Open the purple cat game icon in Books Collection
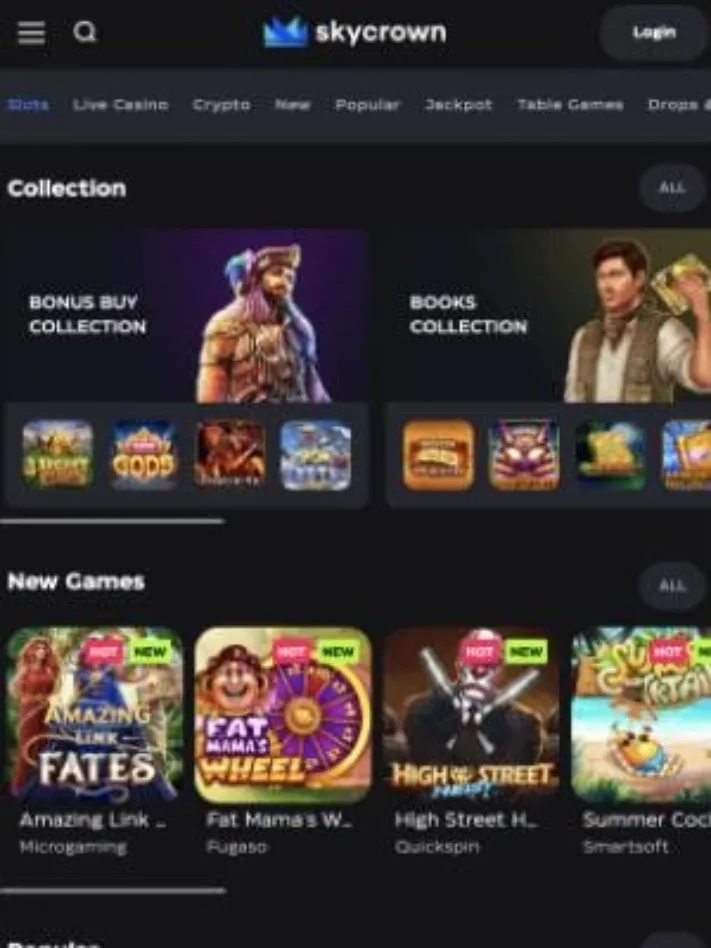Screen dimensions: 711x948 [524, 455]
